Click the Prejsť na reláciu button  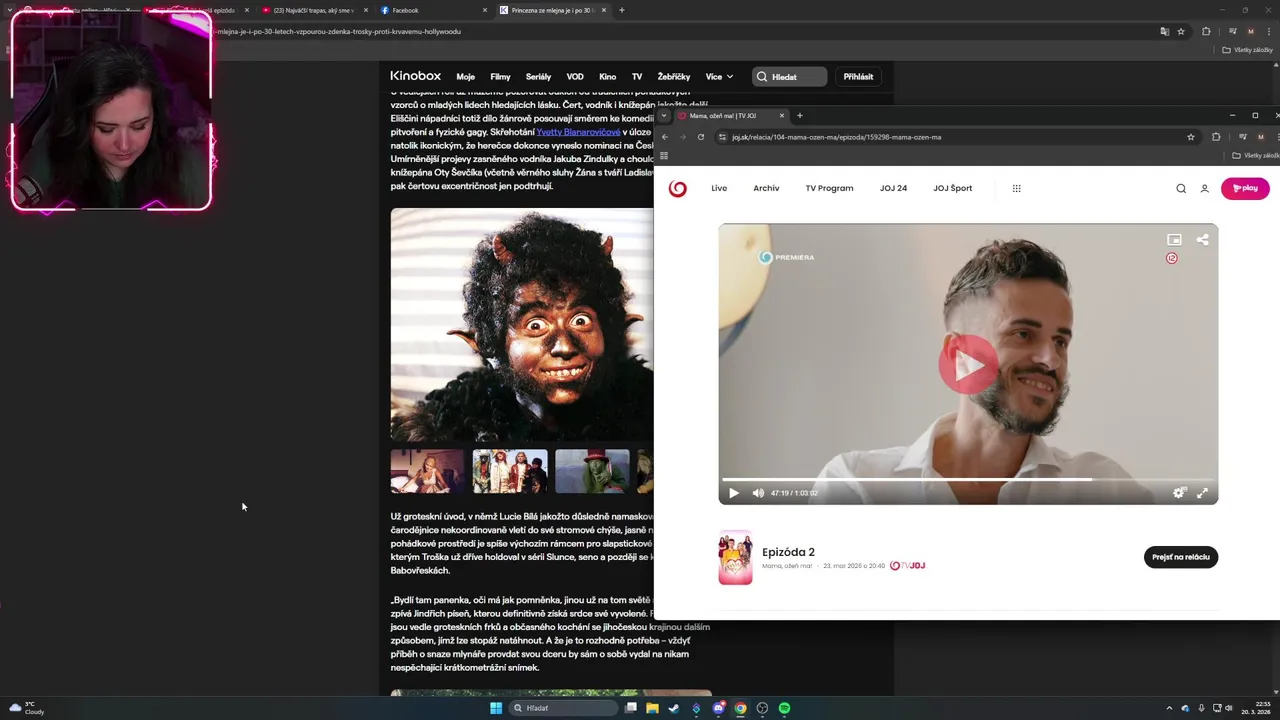point(1181,557)
